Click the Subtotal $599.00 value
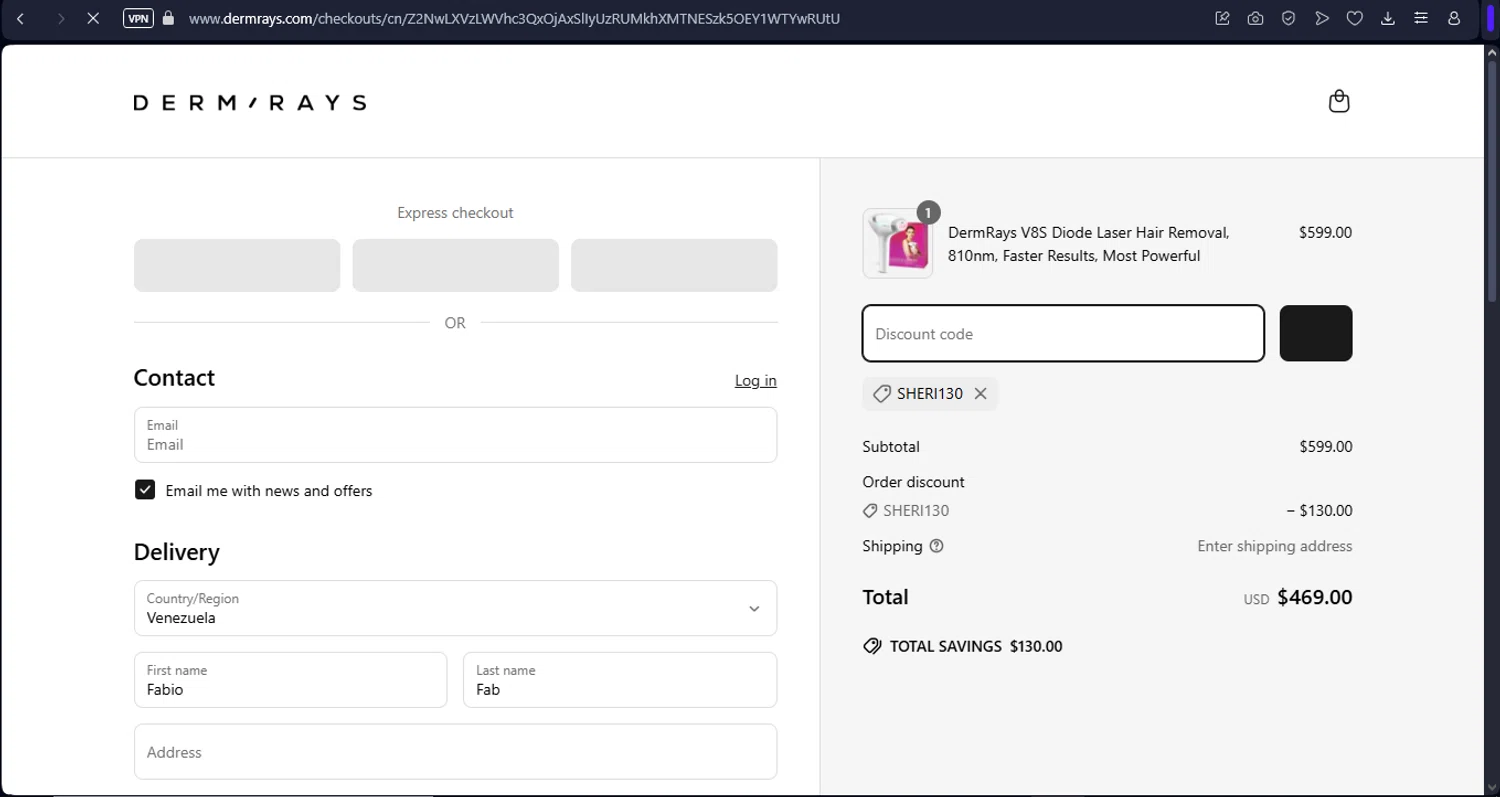This screenshot has height=797, width=1500. tap(1326, 446)
